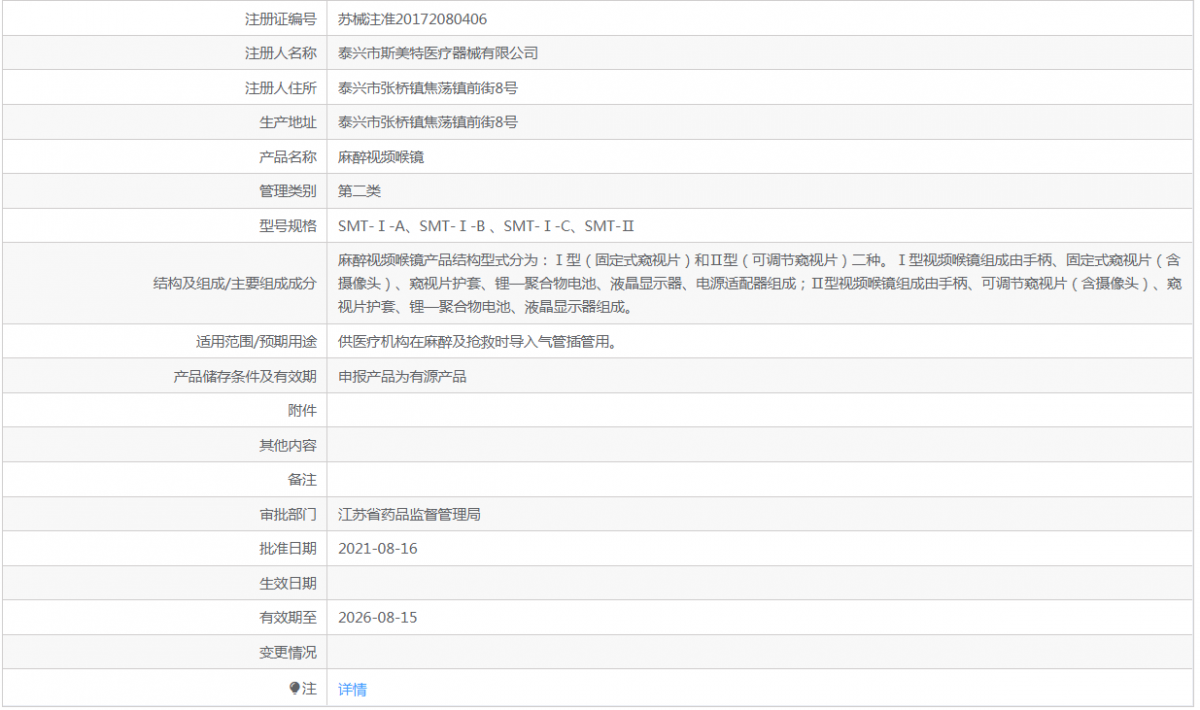The width and height of the screenshot is (1200, 710).
Task: Click the 产品名称 label
Action: (x=288, y=157)
